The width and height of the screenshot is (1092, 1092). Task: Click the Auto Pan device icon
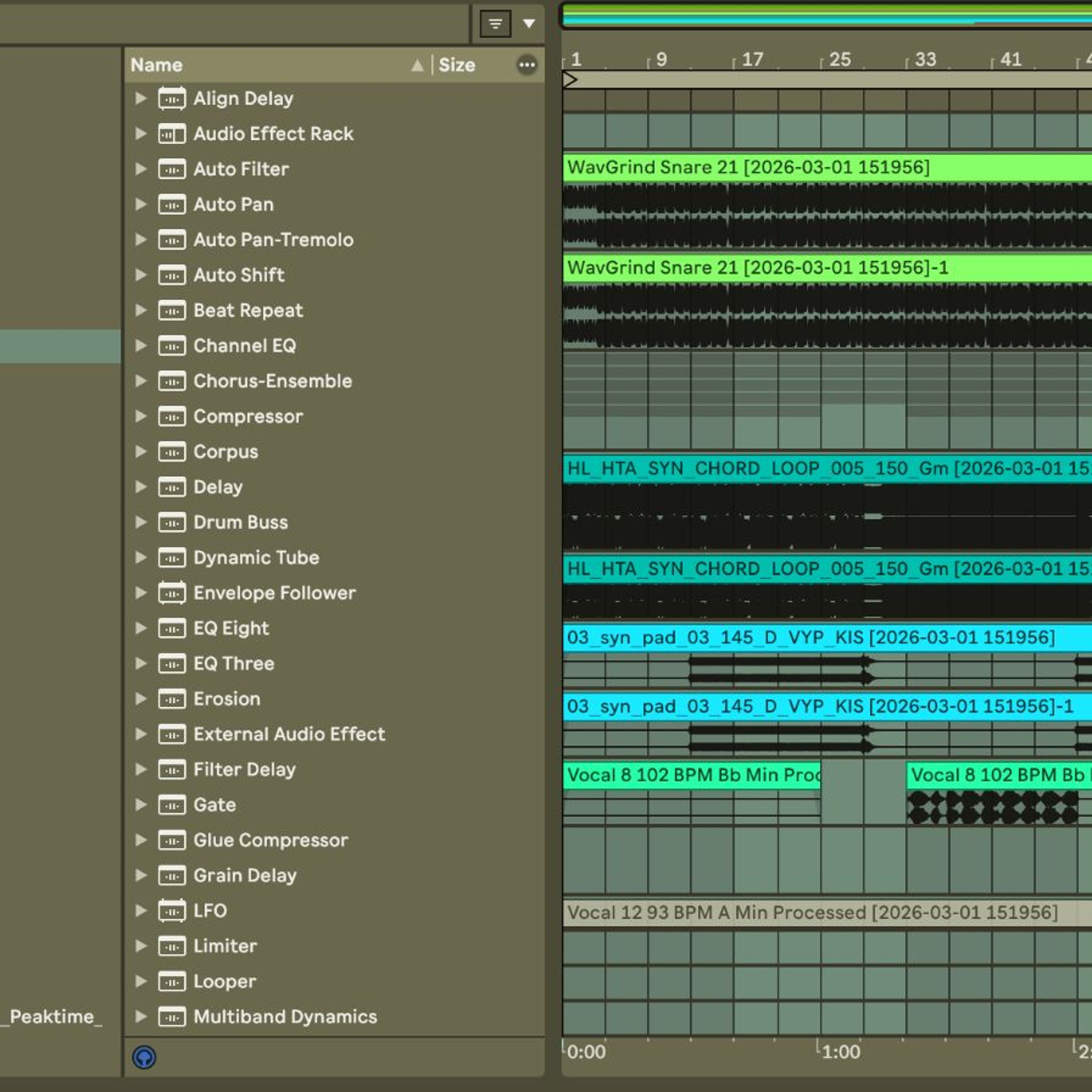(172, 205)
